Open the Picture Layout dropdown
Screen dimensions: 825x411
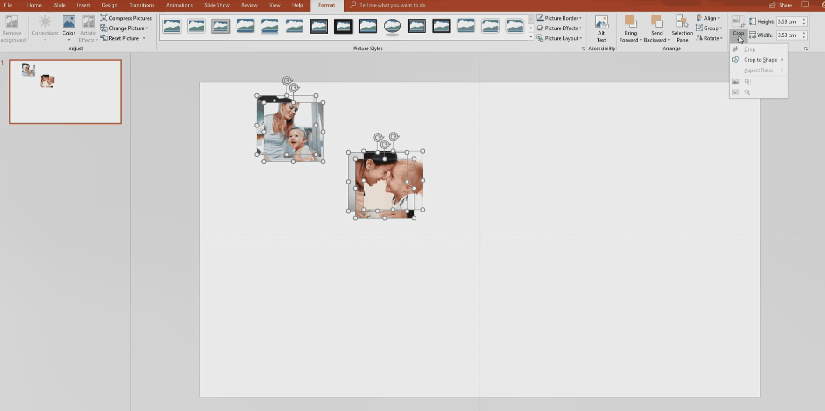pyautogui.click(x=559, y=38)
